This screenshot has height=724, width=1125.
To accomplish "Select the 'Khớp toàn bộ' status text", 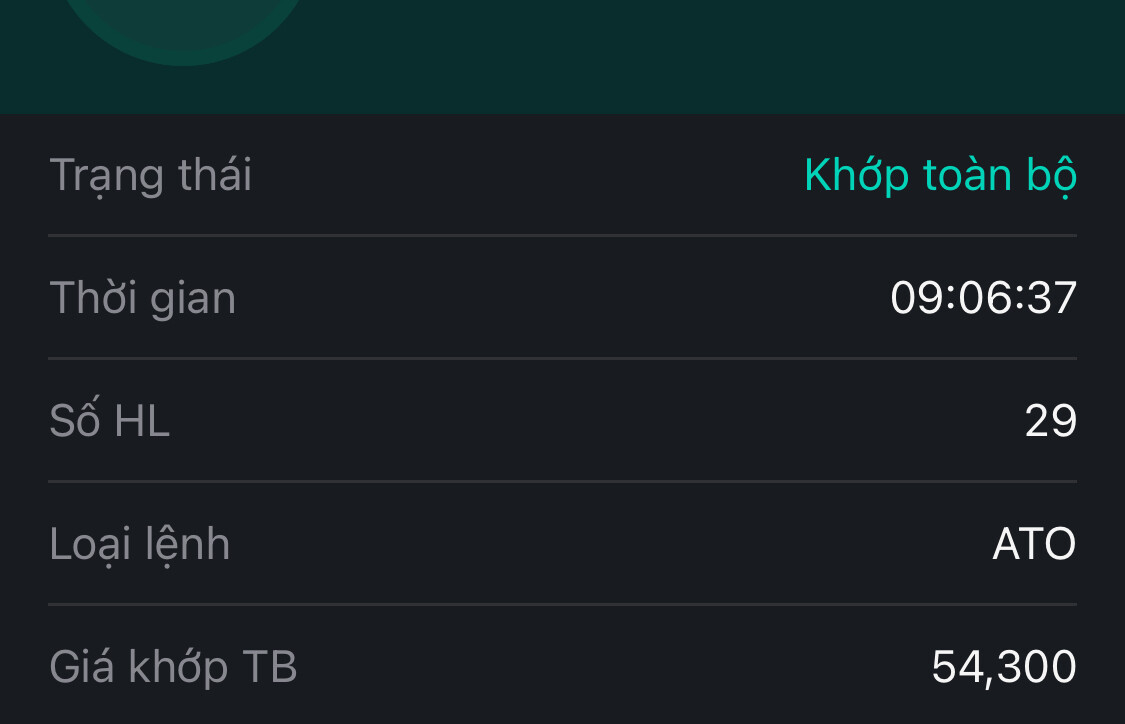I will 940,175.
